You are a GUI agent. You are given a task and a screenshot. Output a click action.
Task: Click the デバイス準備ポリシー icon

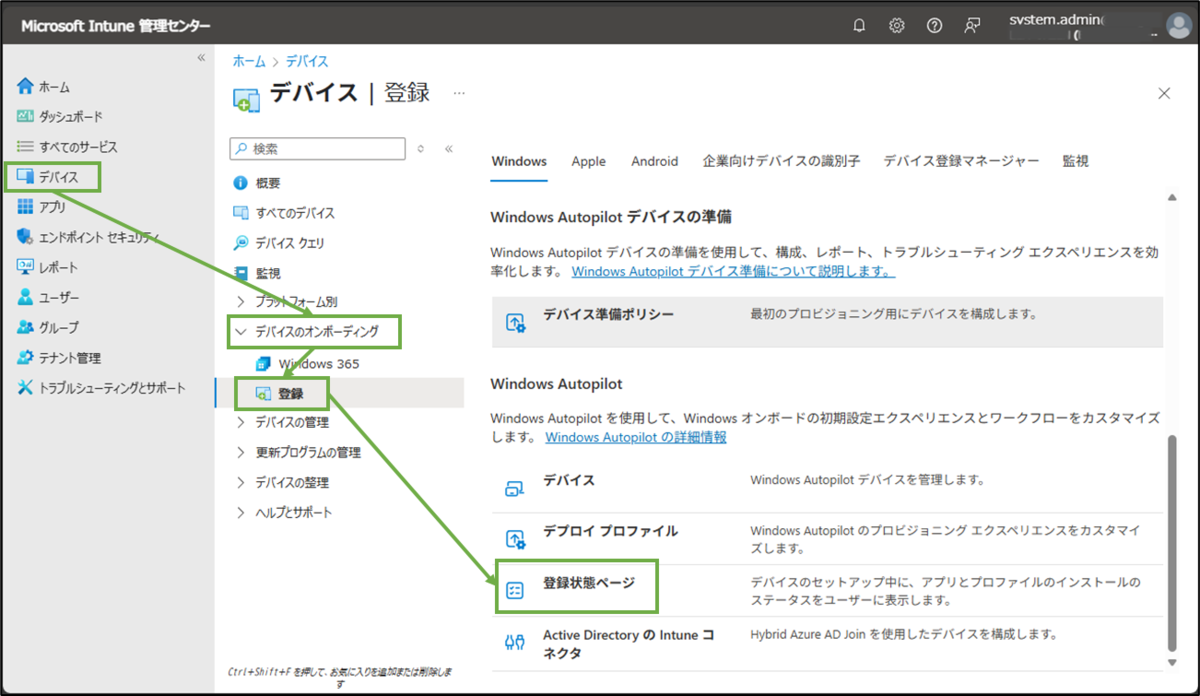click(x=515, y=322)
